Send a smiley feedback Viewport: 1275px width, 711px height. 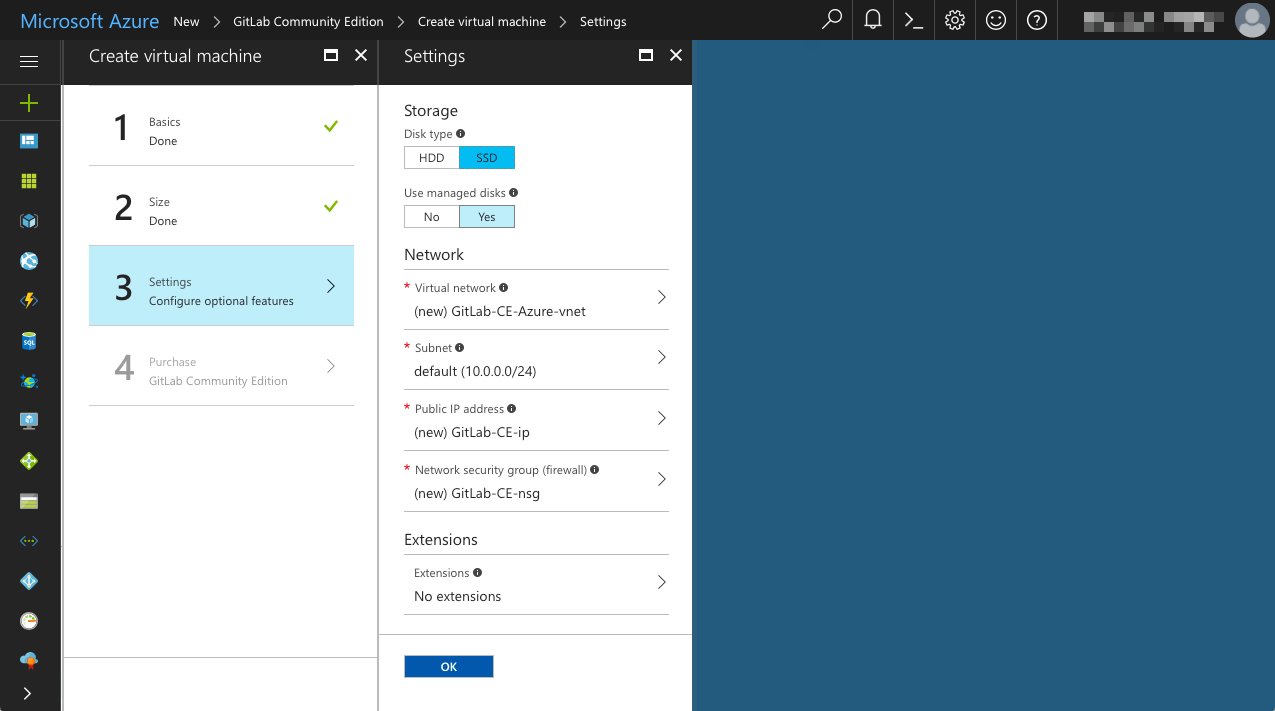tap(995, 20)
